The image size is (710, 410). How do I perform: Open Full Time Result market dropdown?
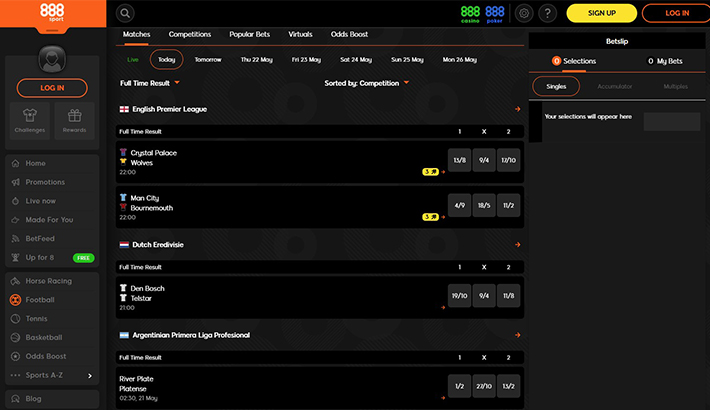coord(149,83)
